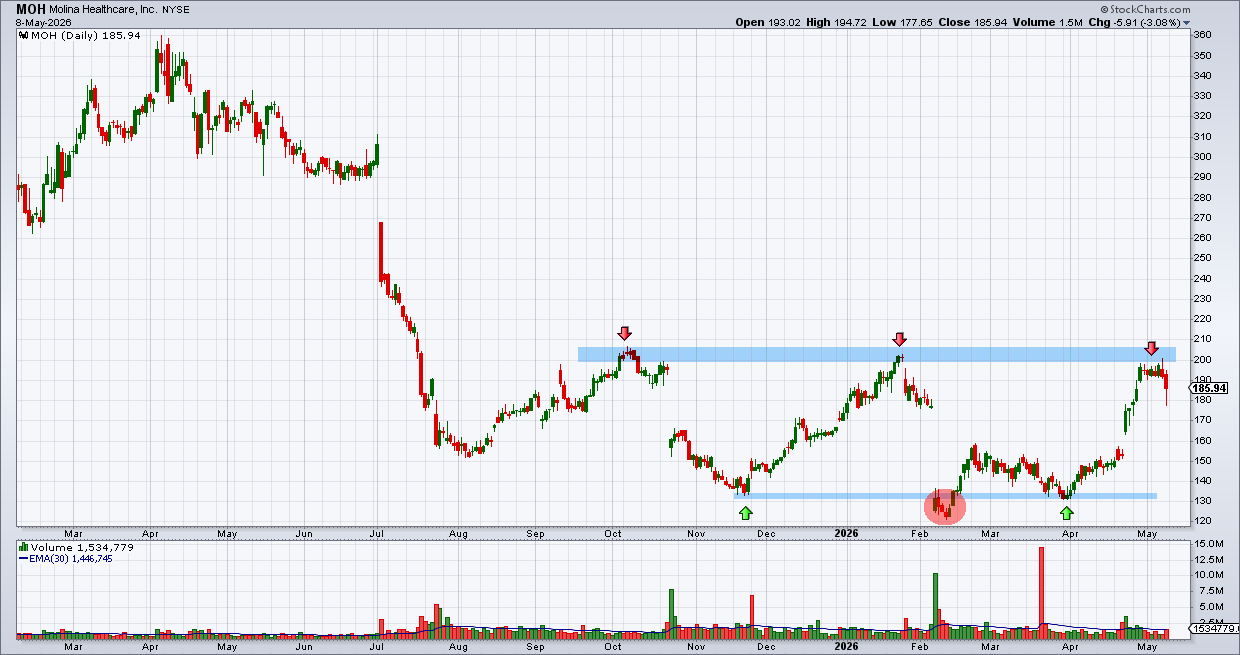The width and height of the screenshot is (1240, 655).
Task: Click the tallest red volume bar in March 2026
Action: (1041, 593)
